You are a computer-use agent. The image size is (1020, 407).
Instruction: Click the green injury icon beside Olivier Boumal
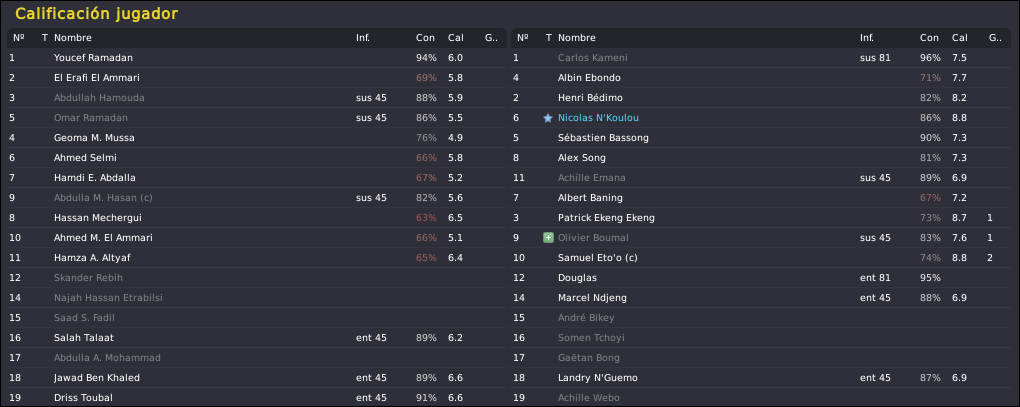[x=548, y=238]
